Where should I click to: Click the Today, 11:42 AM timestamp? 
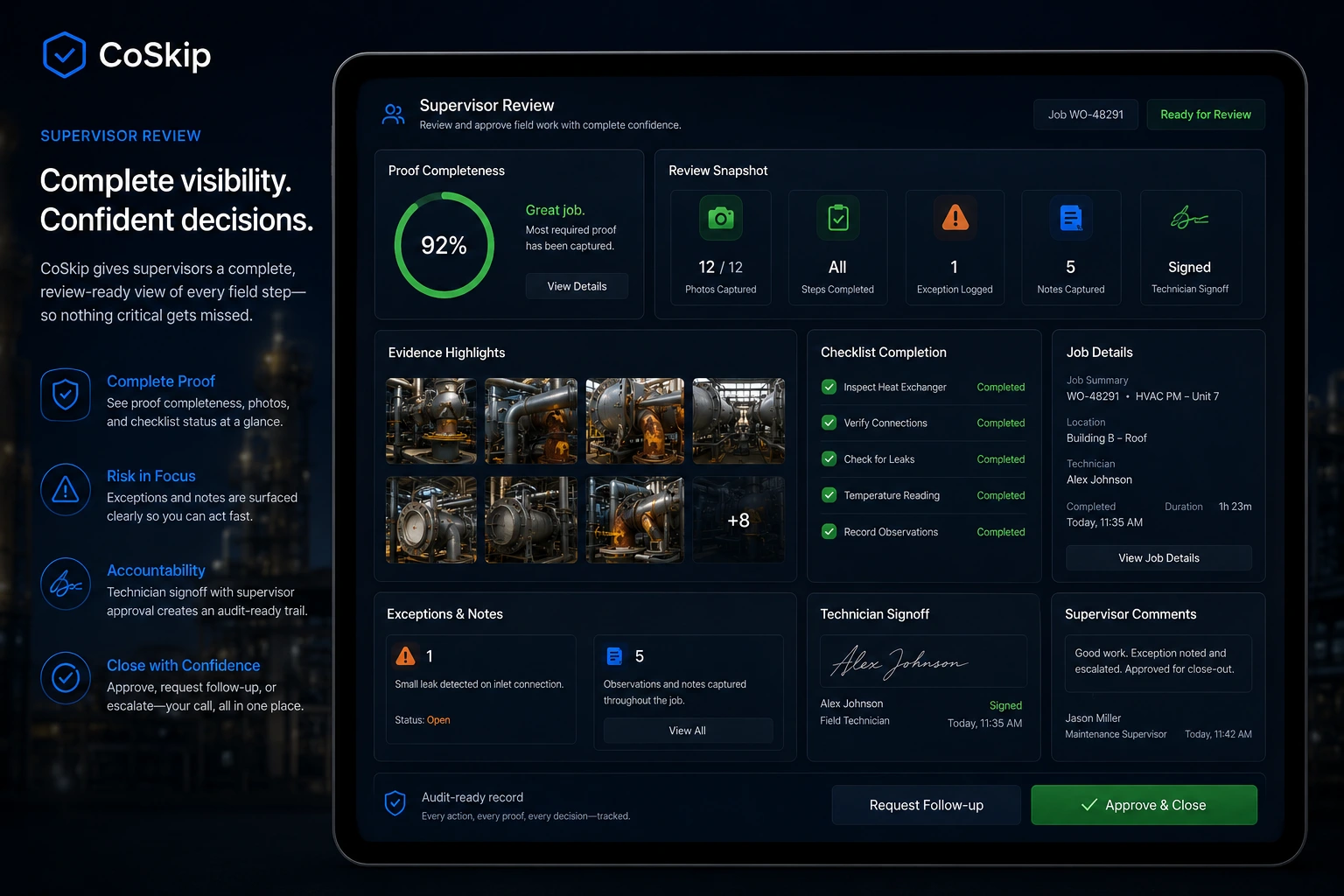(x=1218, y=734)
